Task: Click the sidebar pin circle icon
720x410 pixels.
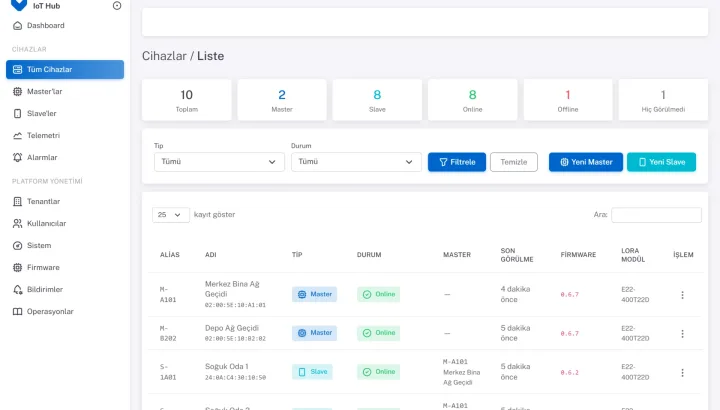Action: (x=117, y=6)
